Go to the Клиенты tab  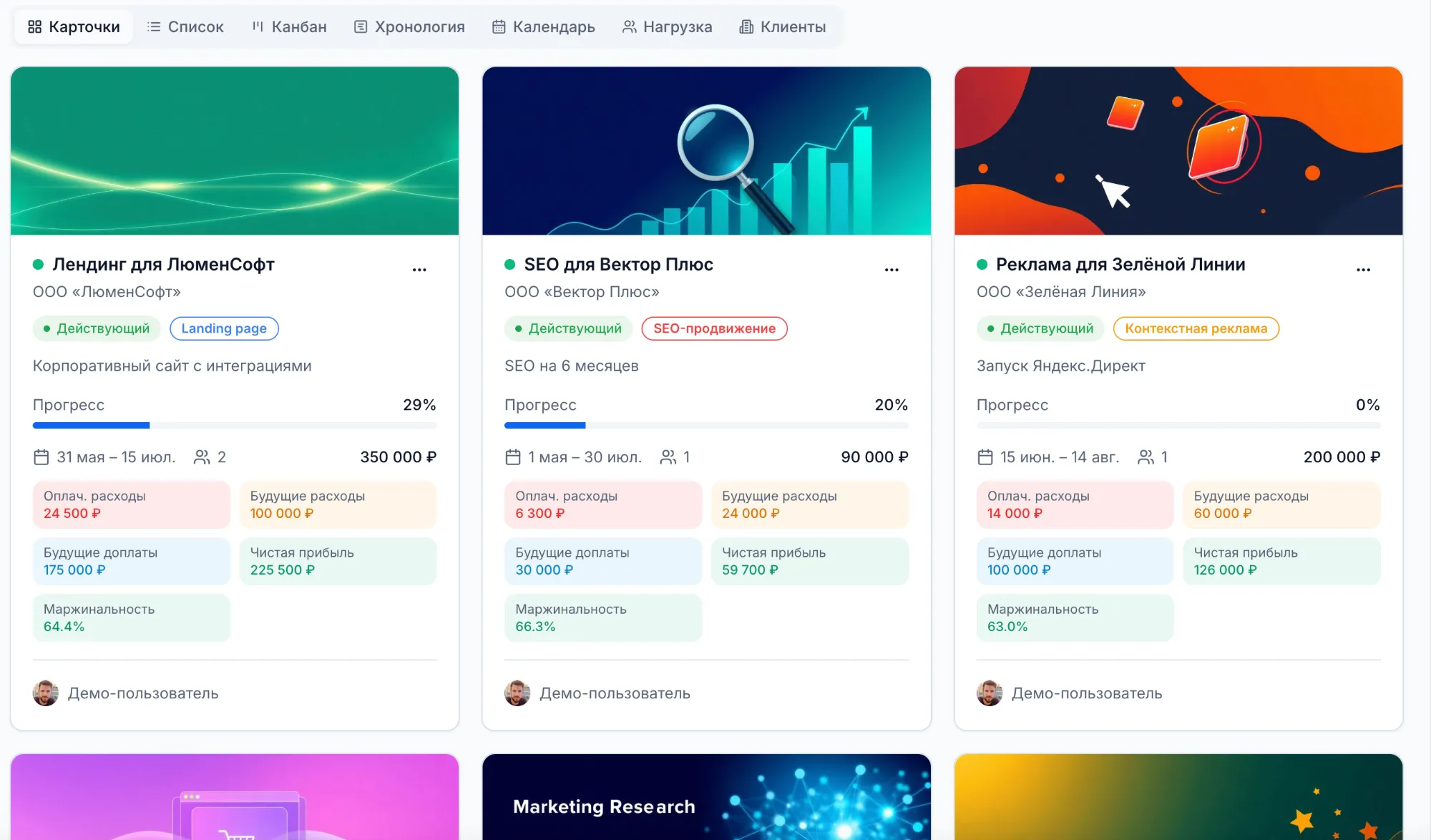click(783, 27)
